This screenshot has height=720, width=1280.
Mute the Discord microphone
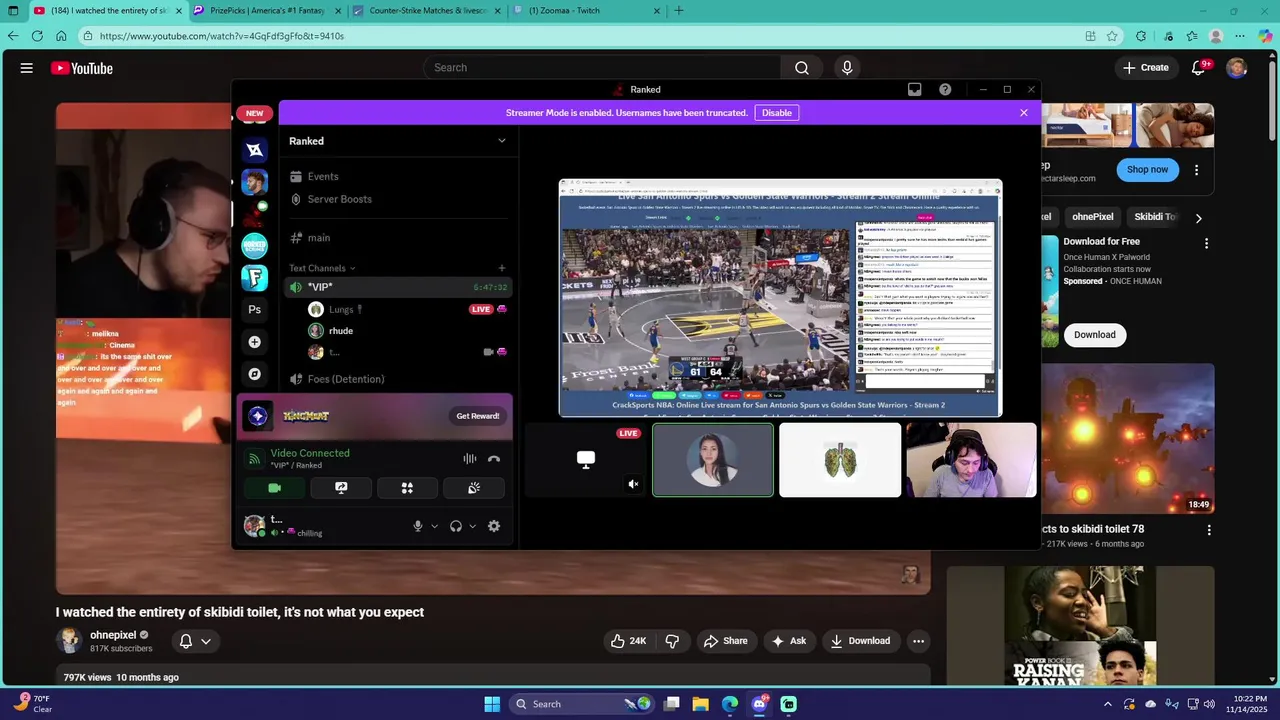click(419, 526)
